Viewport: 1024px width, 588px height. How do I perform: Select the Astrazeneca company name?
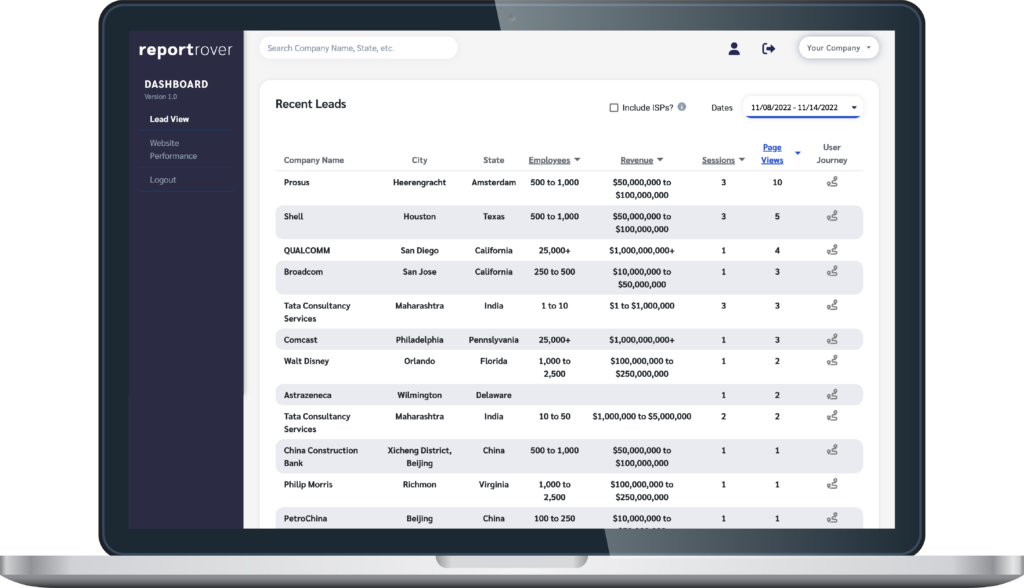tap(308, 395)
